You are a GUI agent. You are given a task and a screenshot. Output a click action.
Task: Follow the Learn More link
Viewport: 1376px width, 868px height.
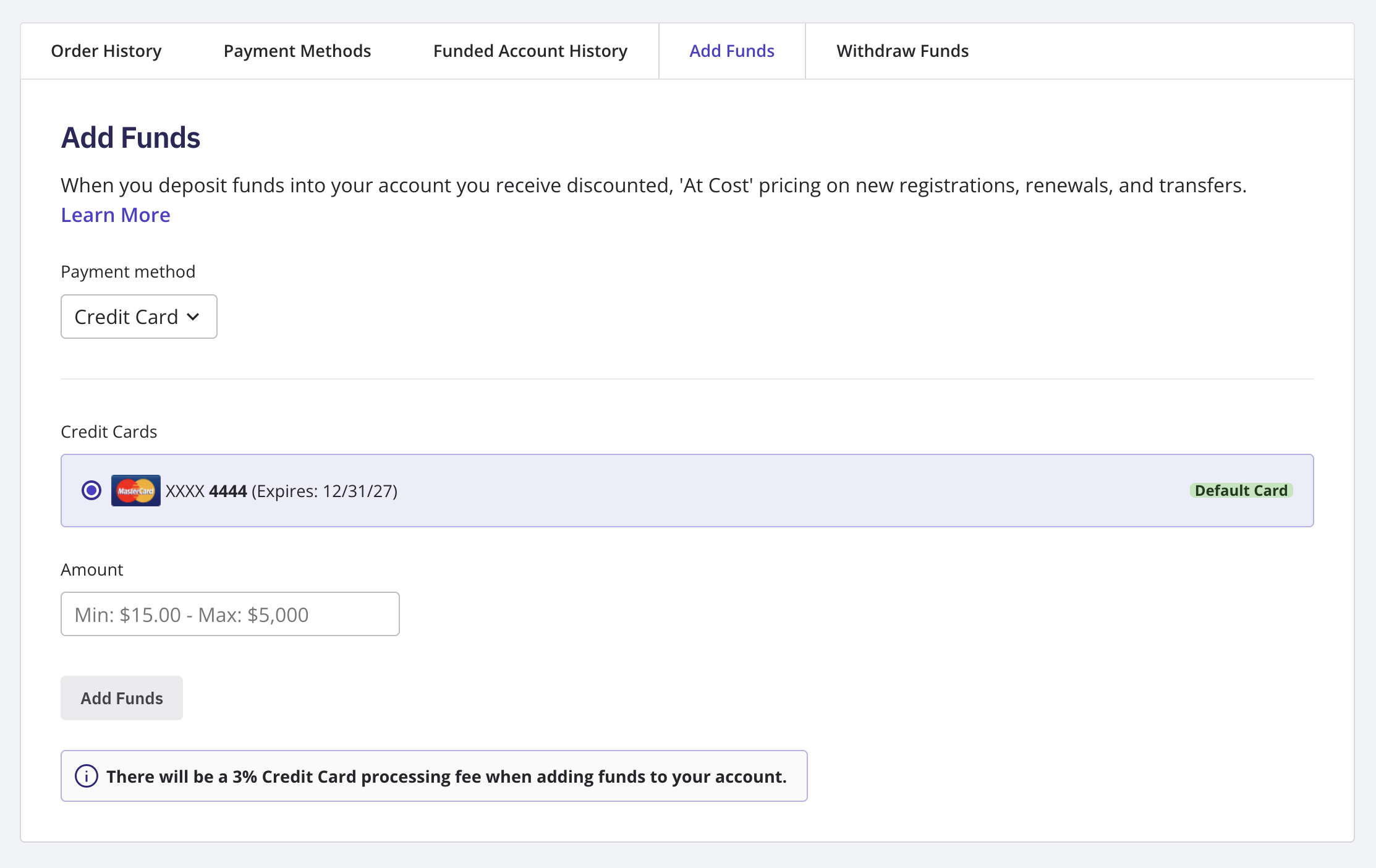[116, 215]
